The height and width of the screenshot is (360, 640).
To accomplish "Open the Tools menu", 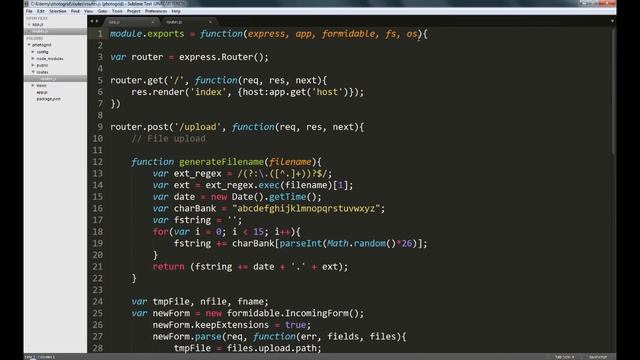I will click(x=117, y=11).
